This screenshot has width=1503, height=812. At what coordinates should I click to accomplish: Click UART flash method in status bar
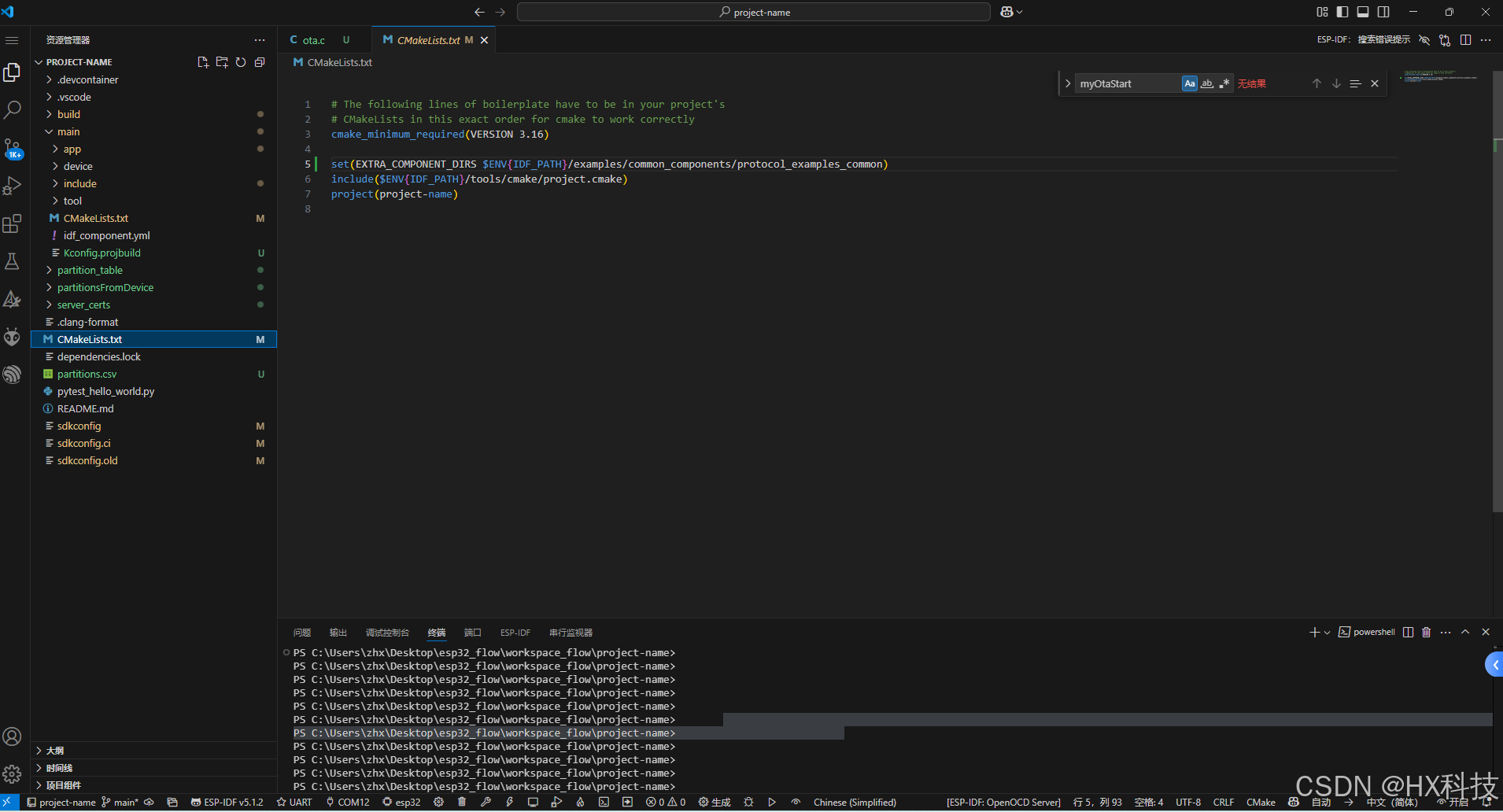294,803
